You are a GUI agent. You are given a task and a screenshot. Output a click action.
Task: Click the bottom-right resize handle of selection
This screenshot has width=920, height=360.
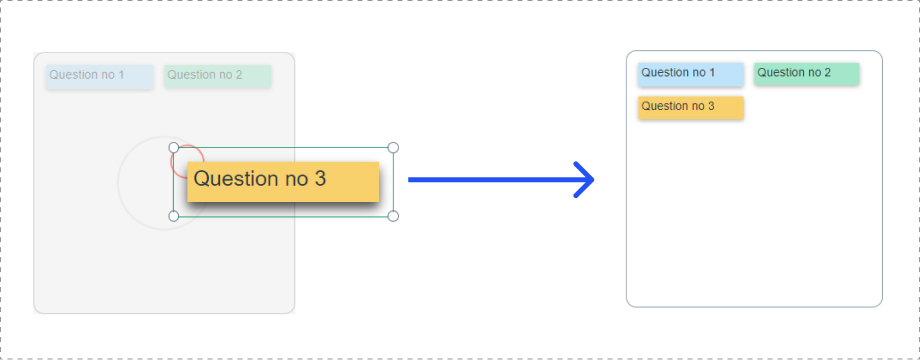pyautogui.click(x=393, y=216)
